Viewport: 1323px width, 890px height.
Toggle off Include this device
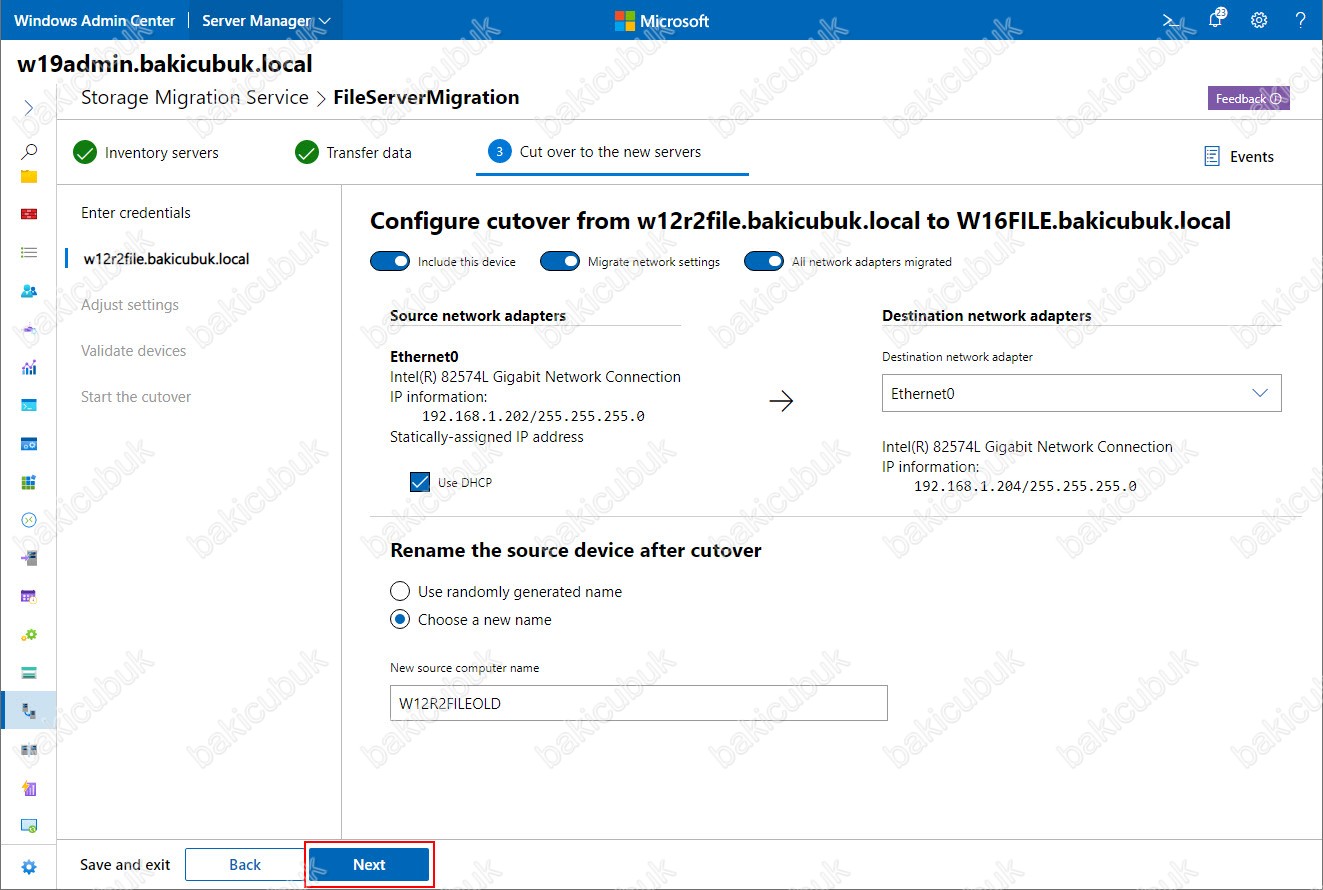click(x=390, y=261)
